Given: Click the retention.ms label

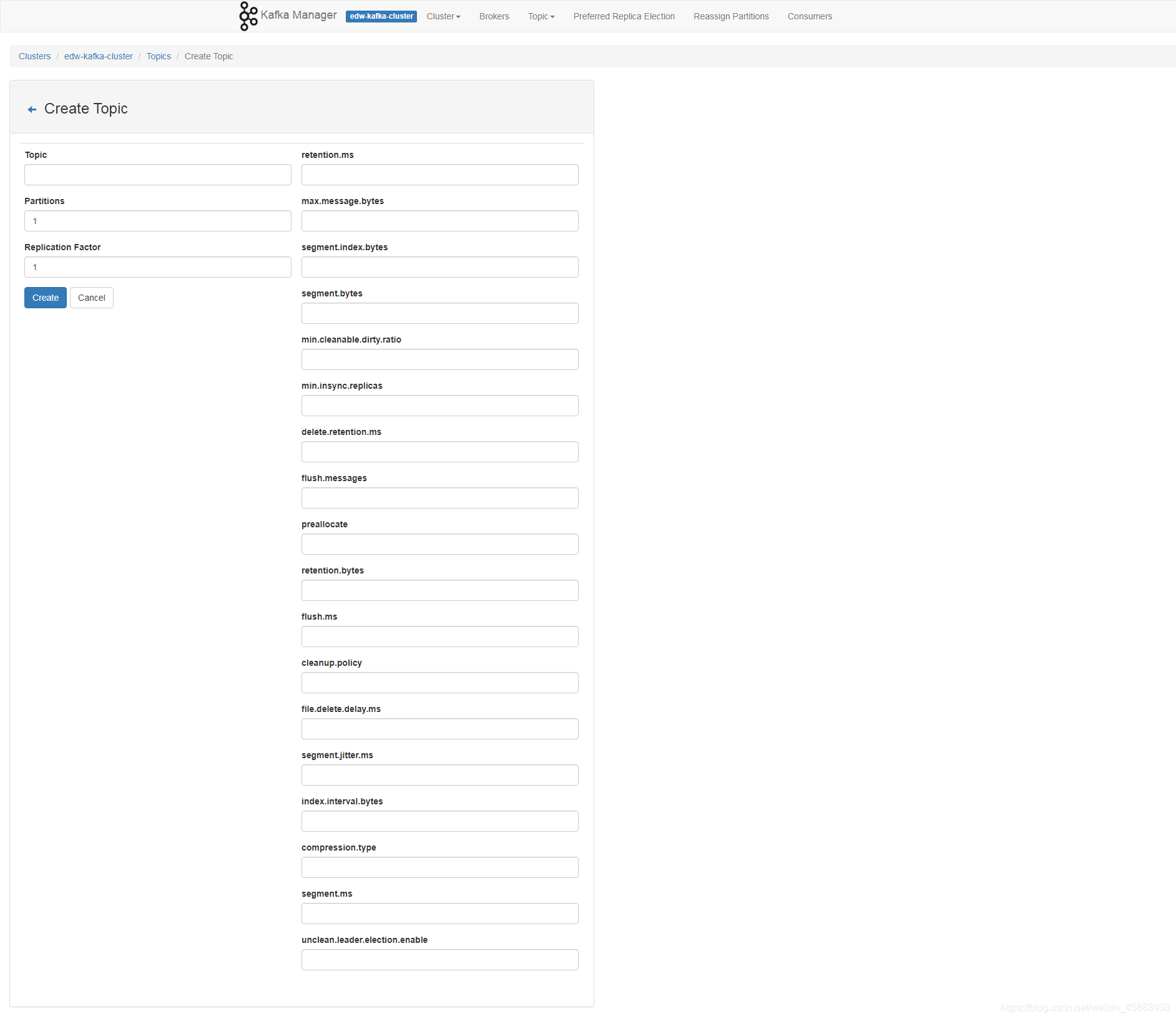Looking at the screenshot, I should 328,155.
